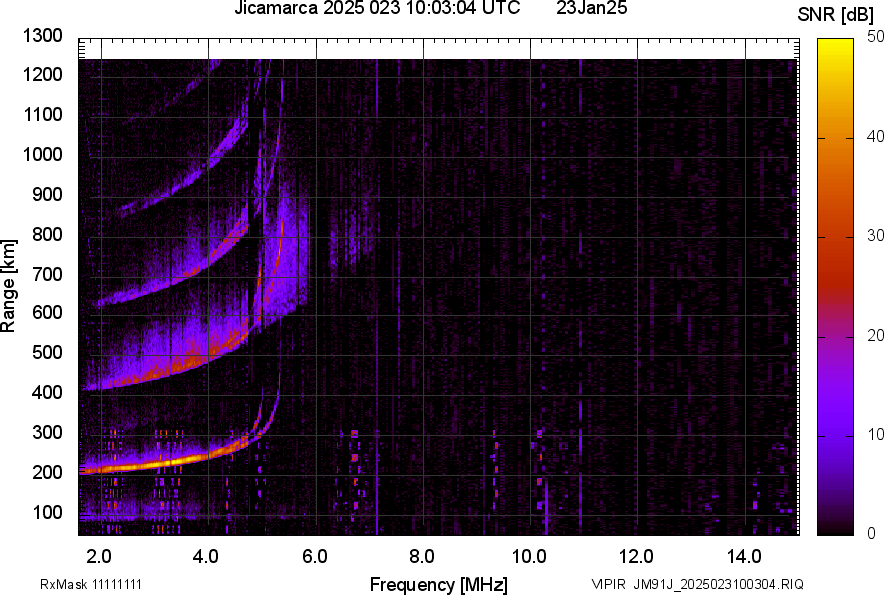Click the Jicamarca timestamp title text
This screenshot has height=595, width=884.
pyautogui.click(x=377, y=9)
